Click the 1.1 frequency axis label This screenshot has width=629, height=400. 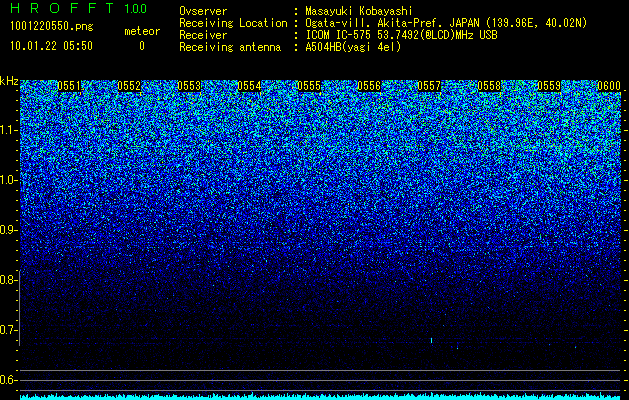(x=8, y=130)
